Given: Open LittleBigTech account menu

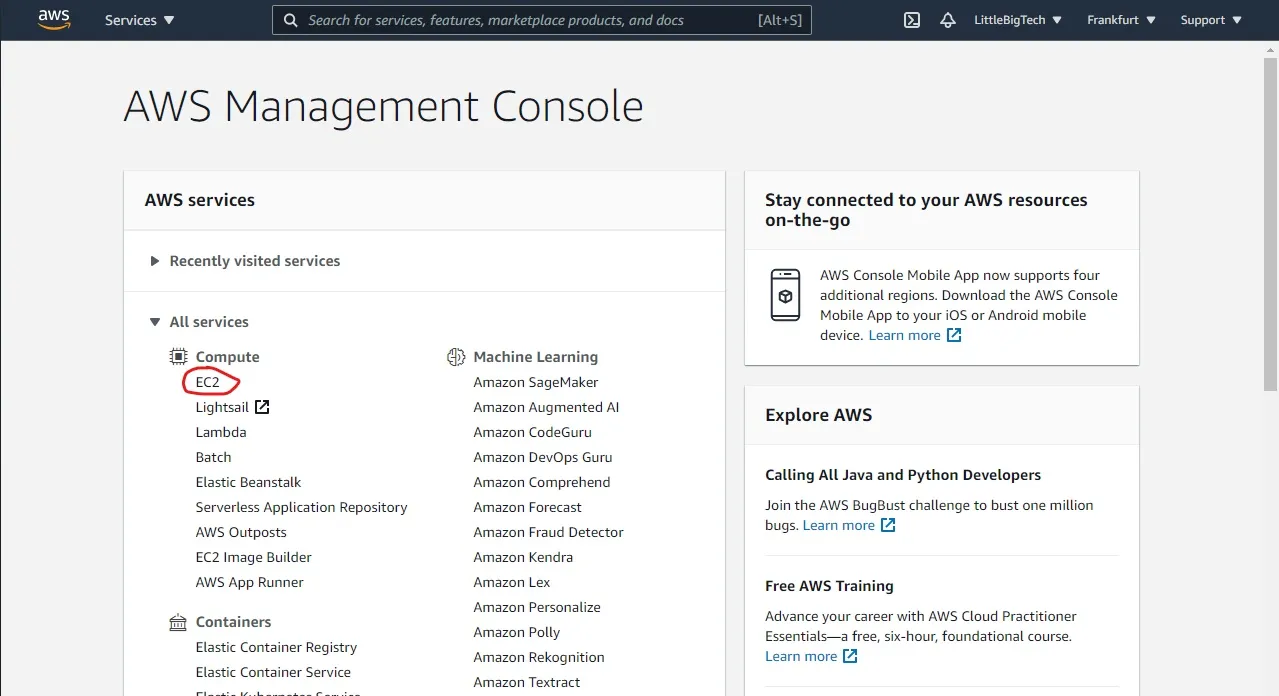Looking at the screenshot, I should (x=1018, y=20).
